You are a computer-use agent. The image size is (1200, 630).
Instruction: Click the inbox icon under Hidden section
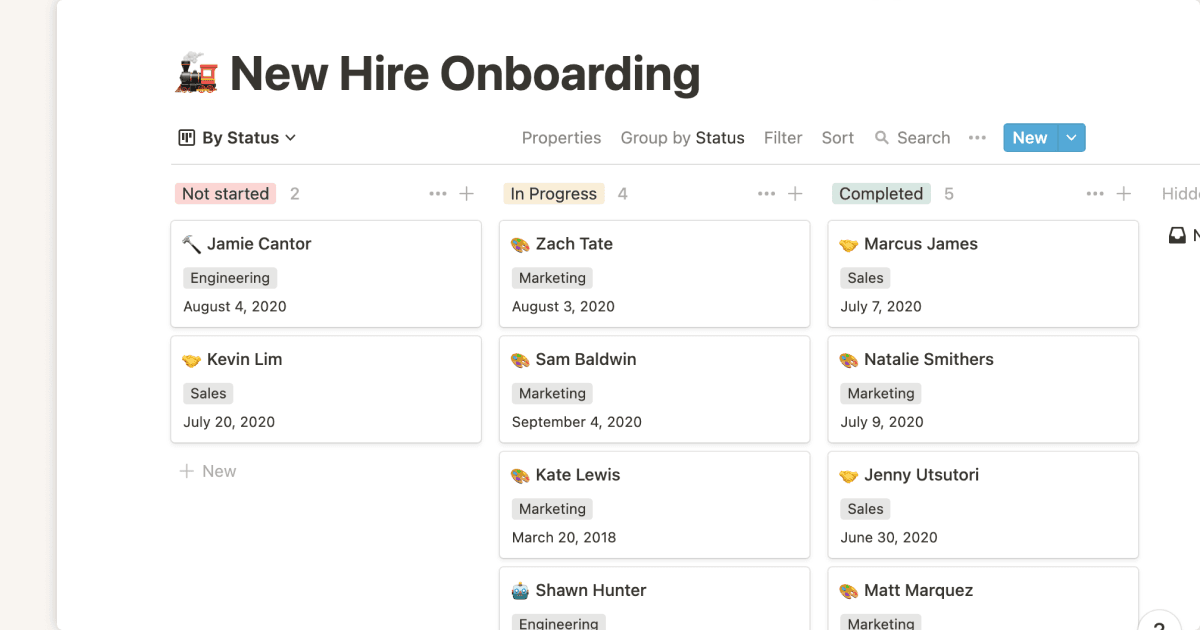coord(1175,235)
